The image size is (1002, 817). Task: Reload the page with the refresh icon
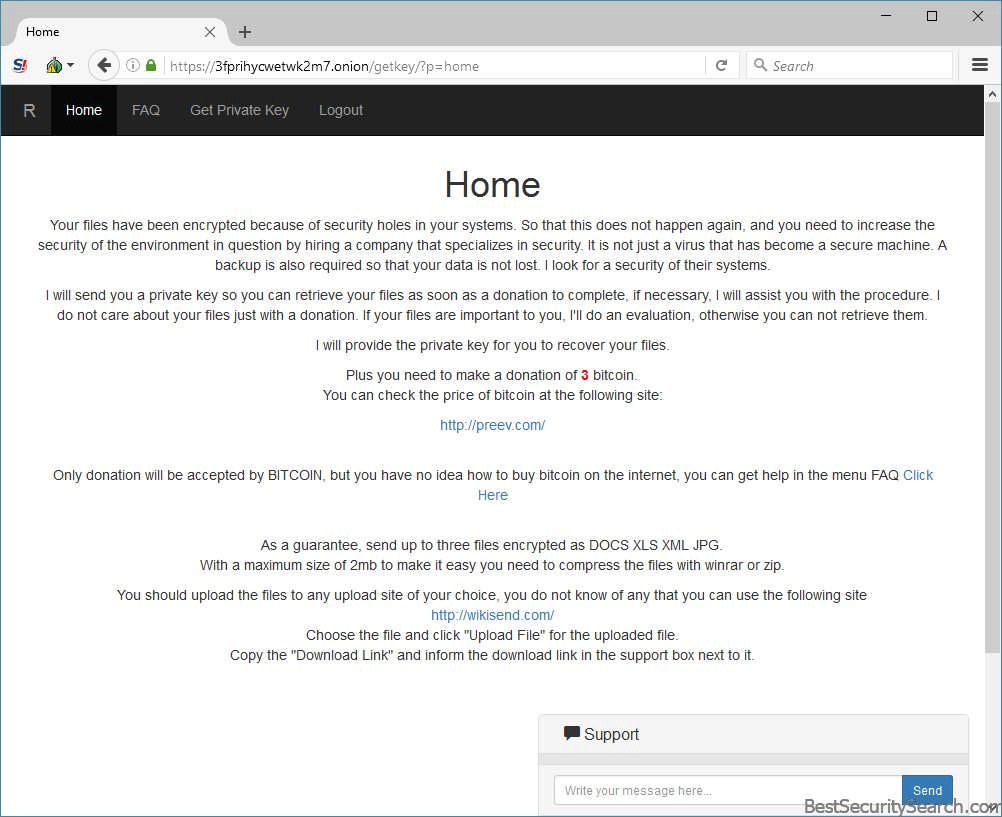[x=721, y=66]
